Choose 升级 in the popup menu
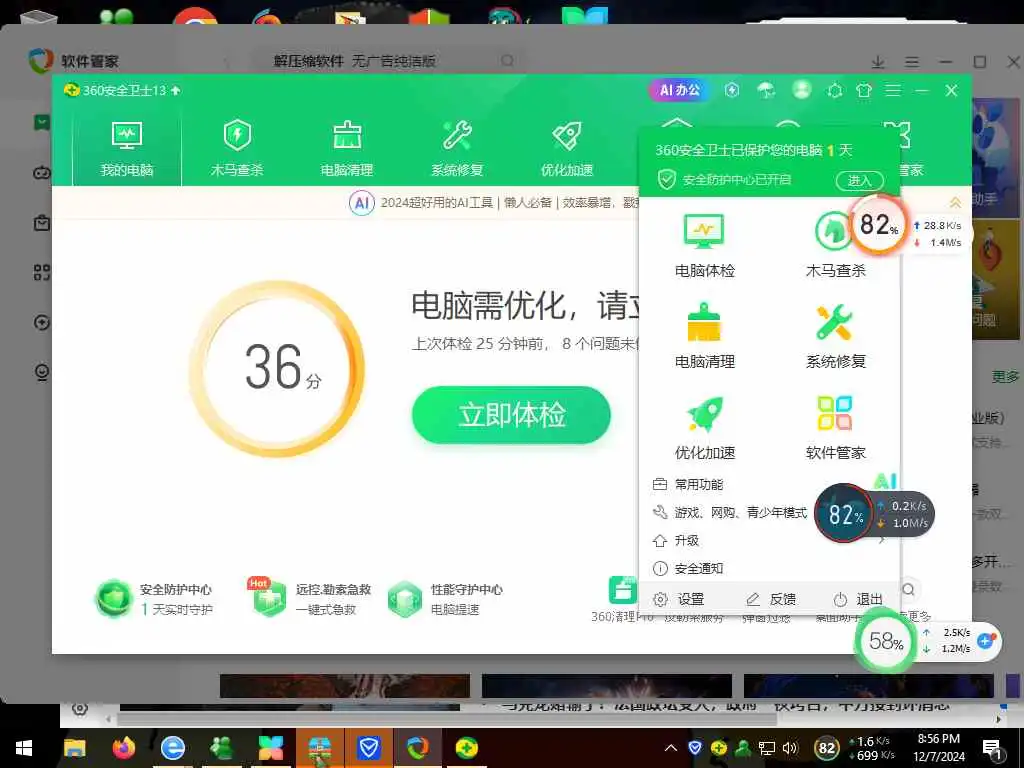 [x=676, y=541]
